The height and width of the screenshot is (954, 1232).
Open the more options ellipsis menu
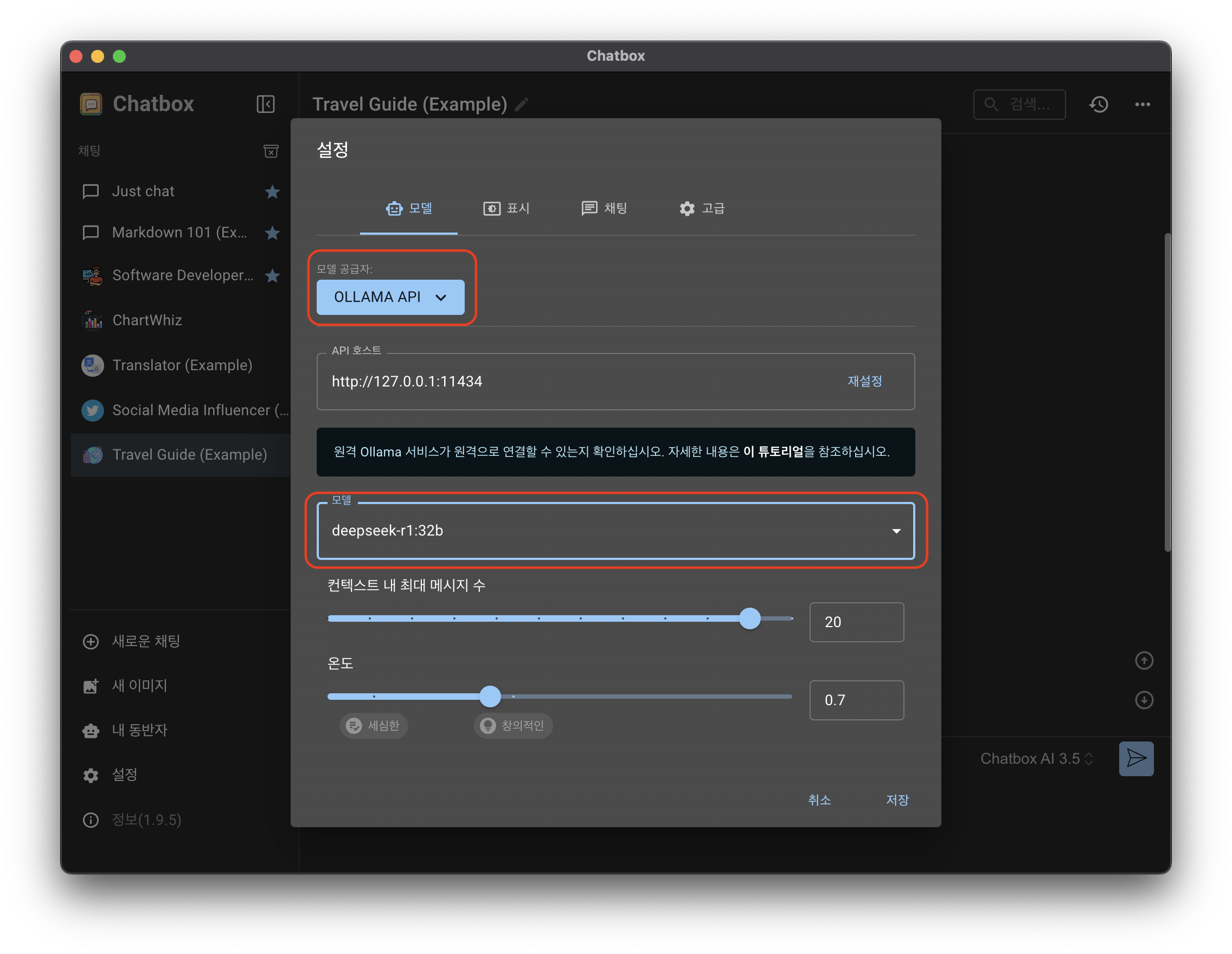coord(1143,104)
